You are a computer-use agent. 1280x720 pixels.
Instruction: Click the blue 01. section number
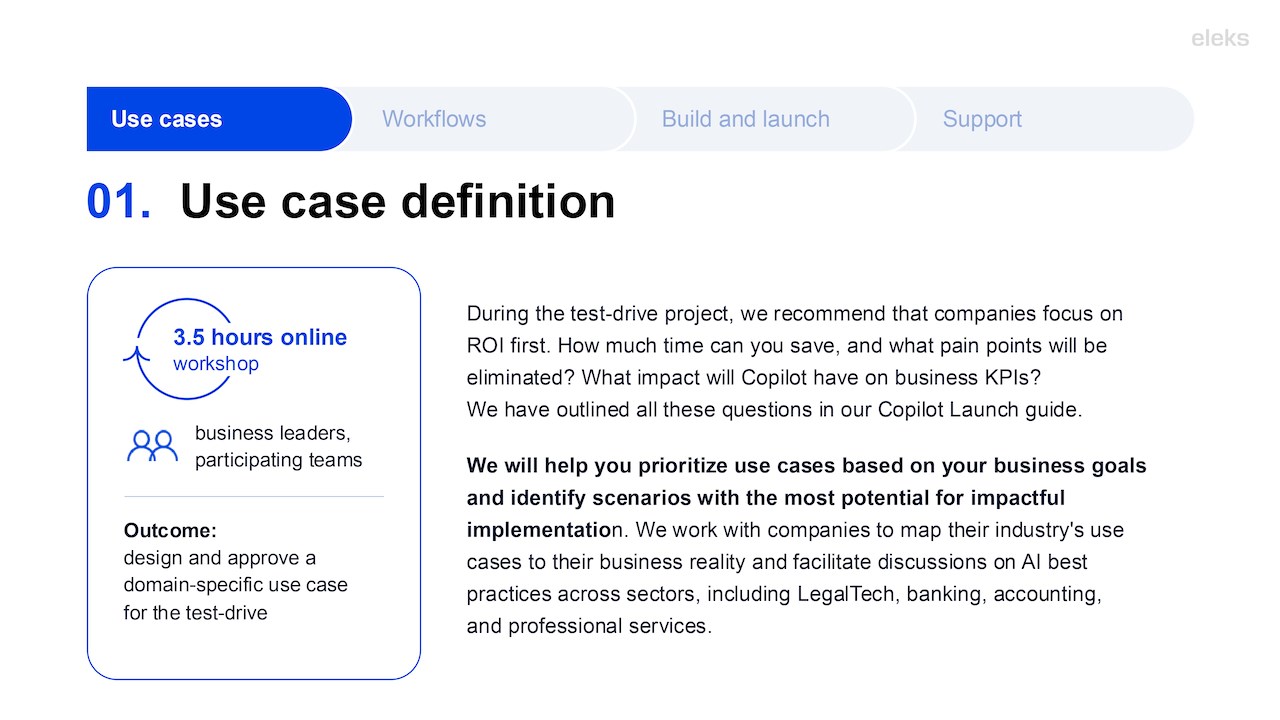click(x=119, y=201)
